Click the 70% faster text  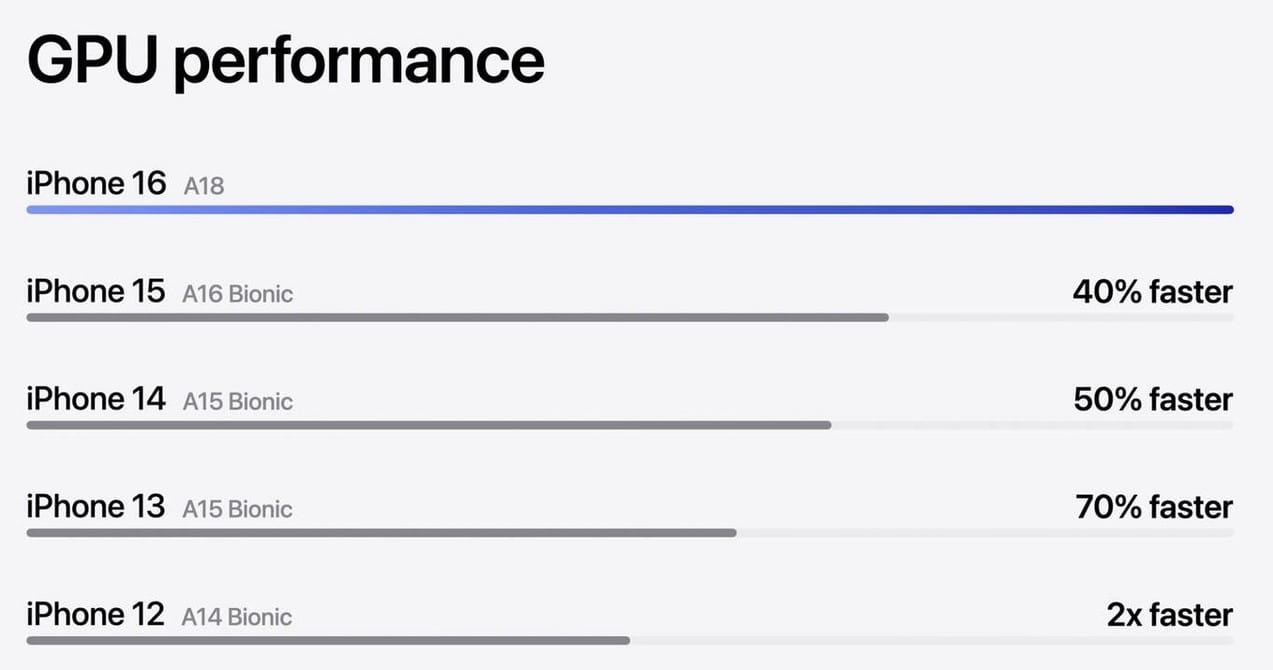(1154, 507)
